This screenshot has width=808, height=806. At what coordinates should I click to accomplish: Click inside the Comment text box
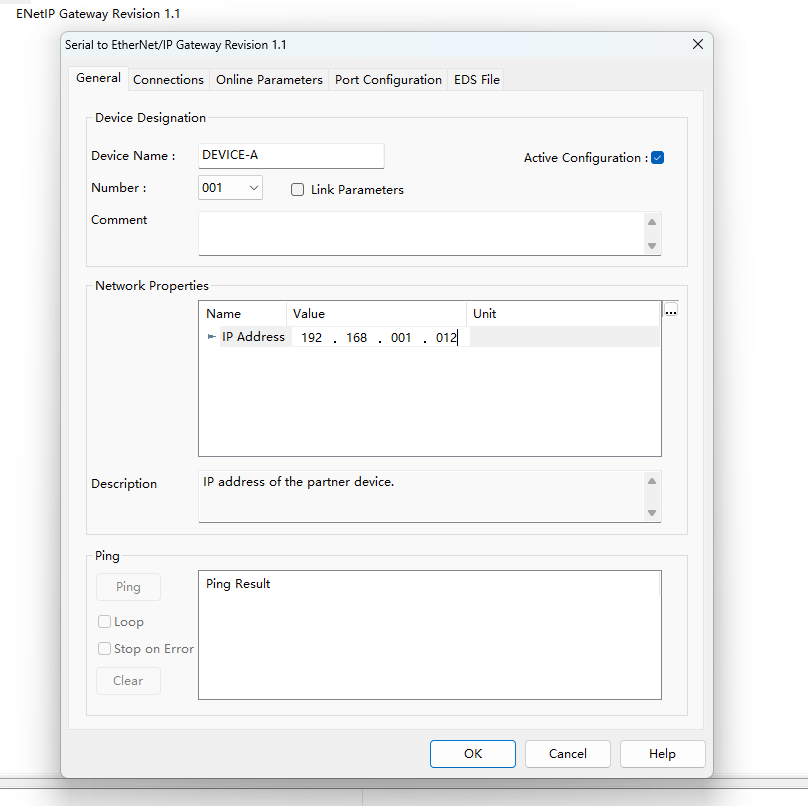coord(420,233)
